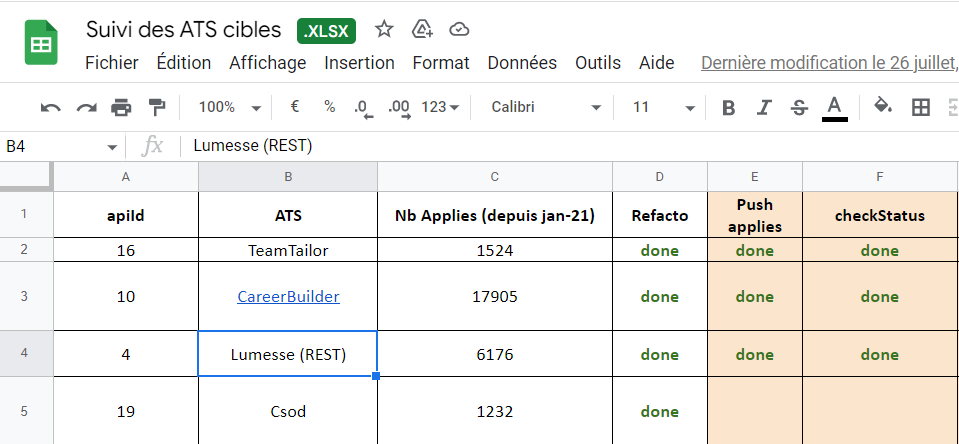The image size is (959, 444).
Task: Select the cell containing 6176
Action: click(495, 354)
